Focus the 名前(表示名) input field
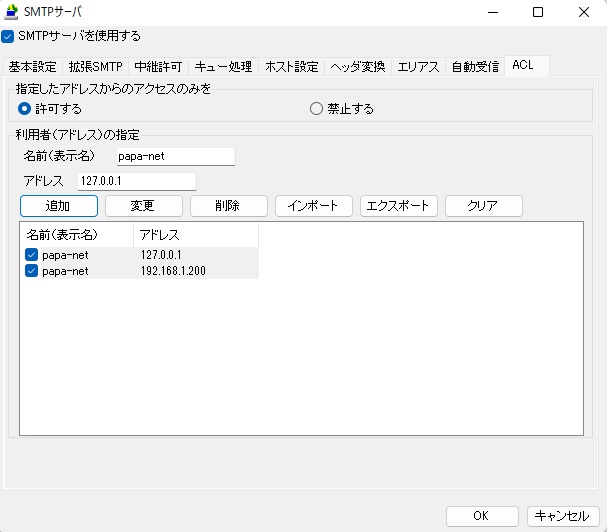 click(176, 156)
